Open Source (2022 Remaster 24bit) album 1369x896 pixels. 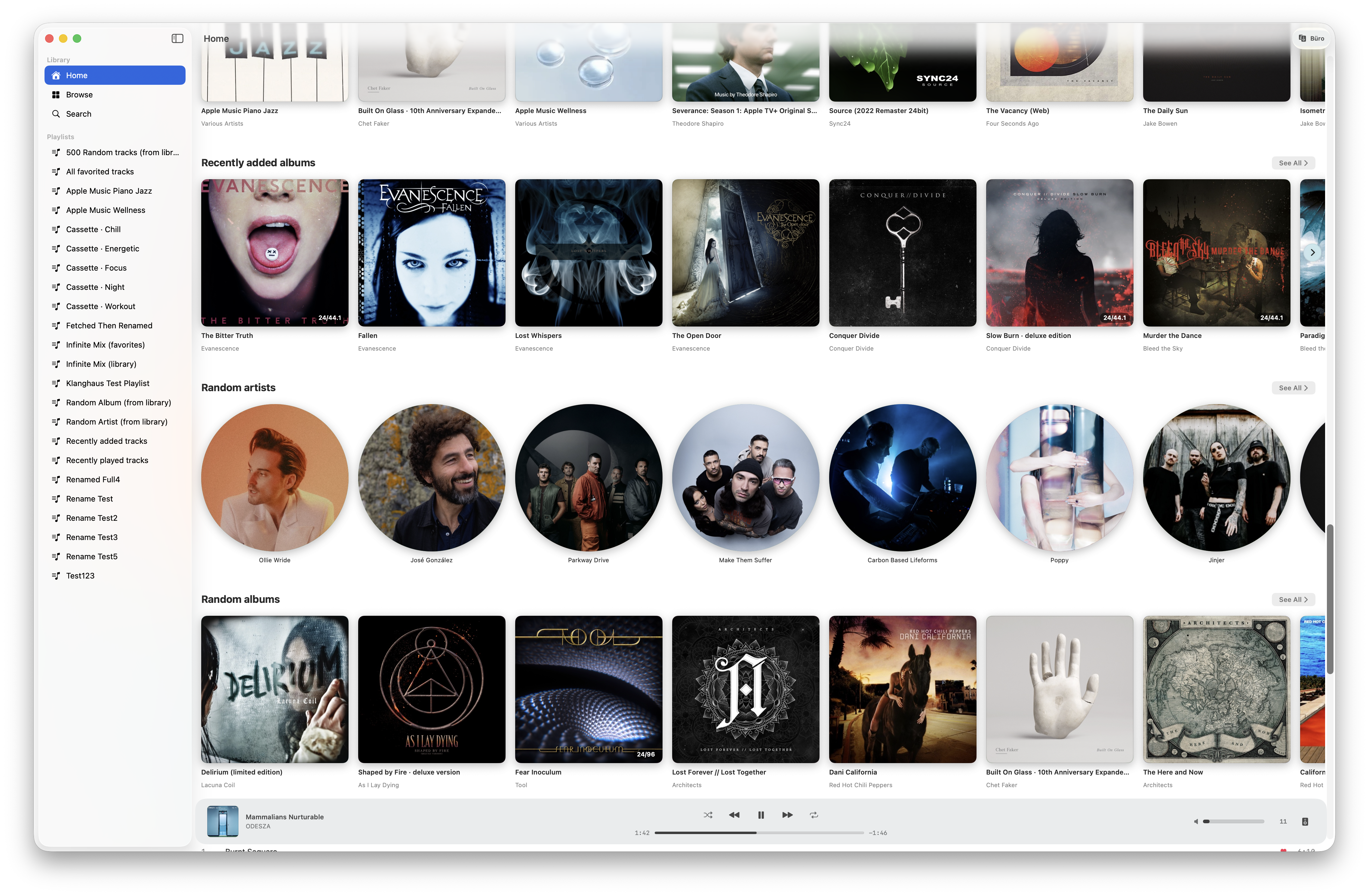(903, 62)
